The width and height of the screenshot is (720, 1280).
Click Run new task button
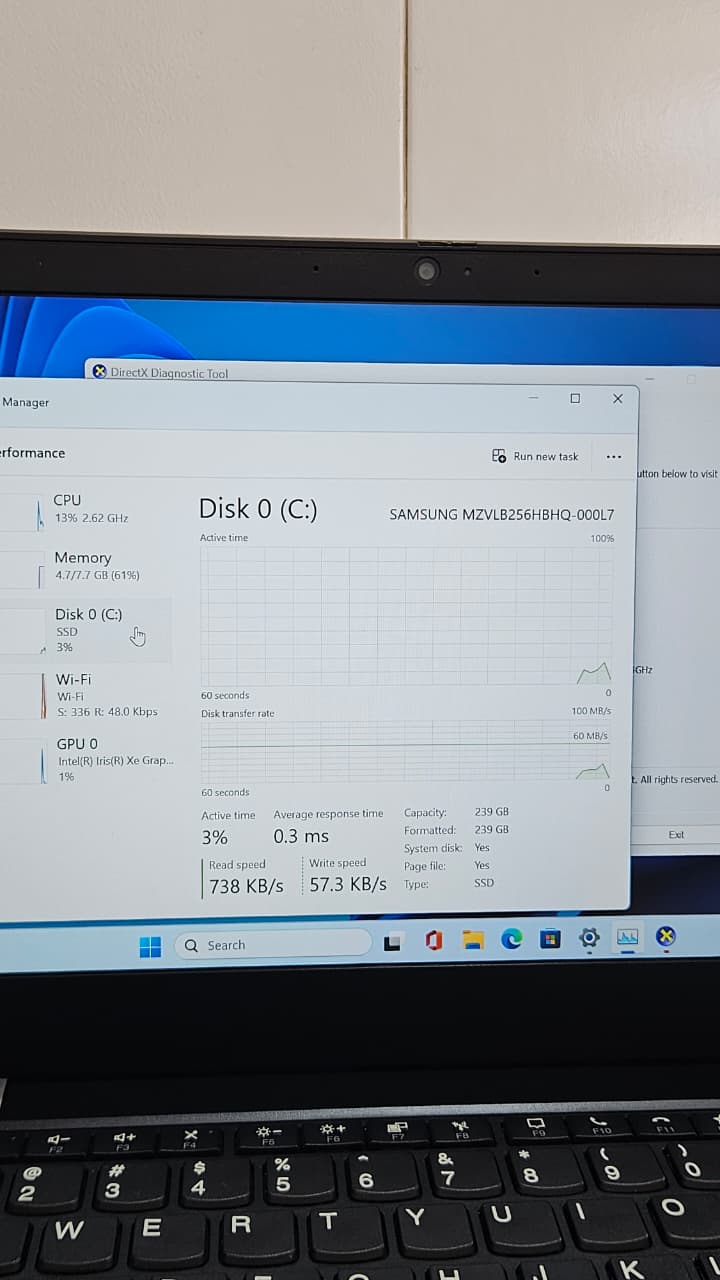[x=536, y=456]
